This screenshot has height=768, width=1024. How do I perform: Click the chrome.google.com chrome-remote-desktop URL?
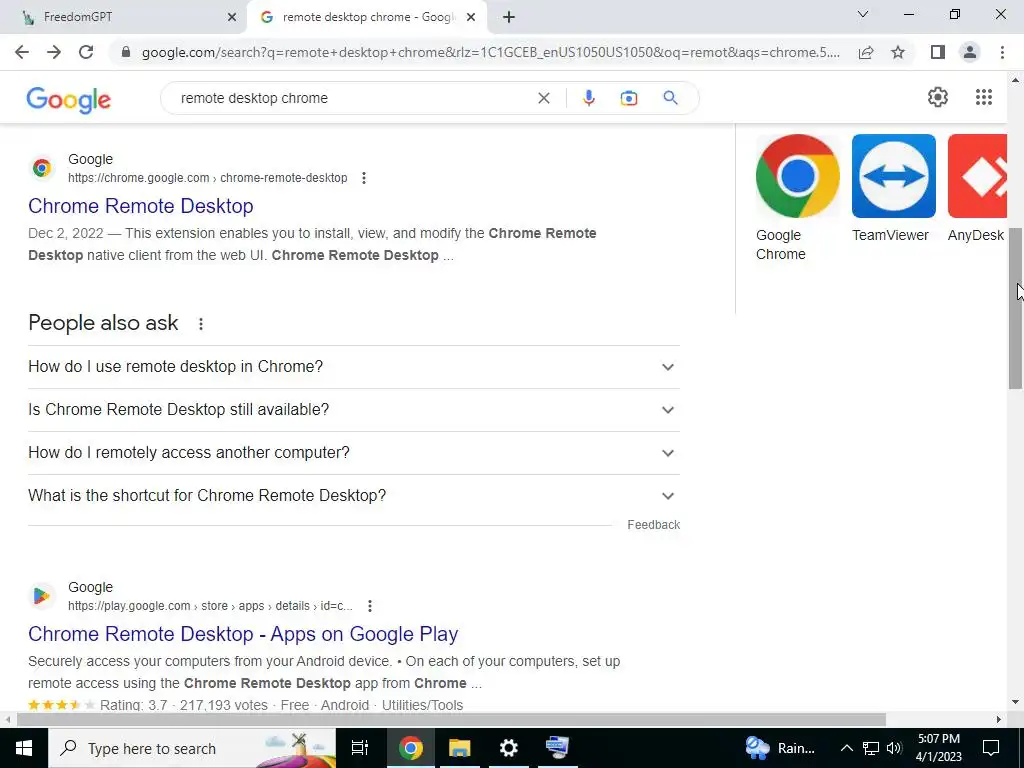pyautogui.click(x=208, y=178)
